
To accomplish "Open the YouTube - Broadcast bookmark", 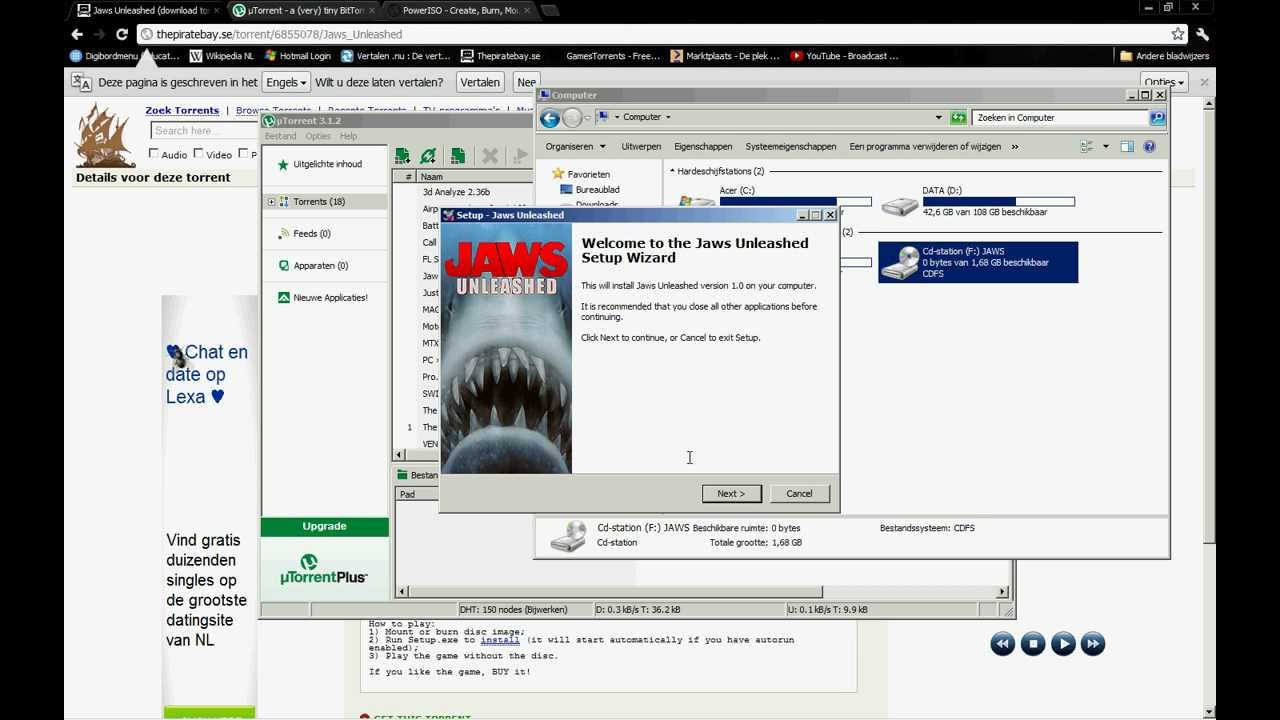I will coord(844,56).
